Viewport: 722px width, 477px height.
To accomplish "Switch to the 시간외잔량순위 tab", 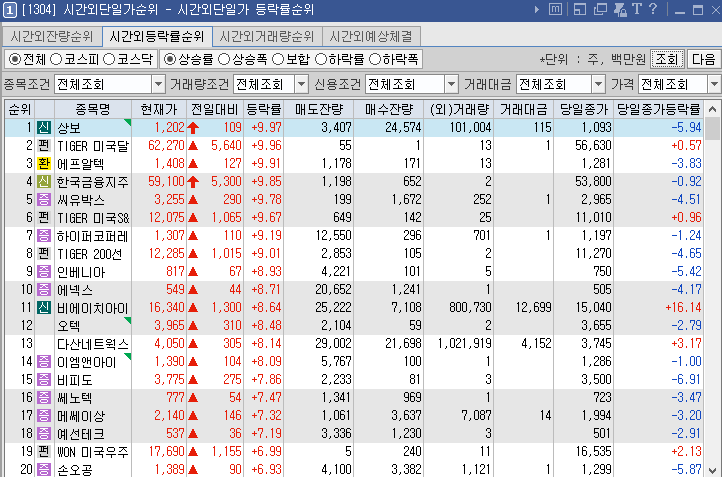I will [52, 36].
